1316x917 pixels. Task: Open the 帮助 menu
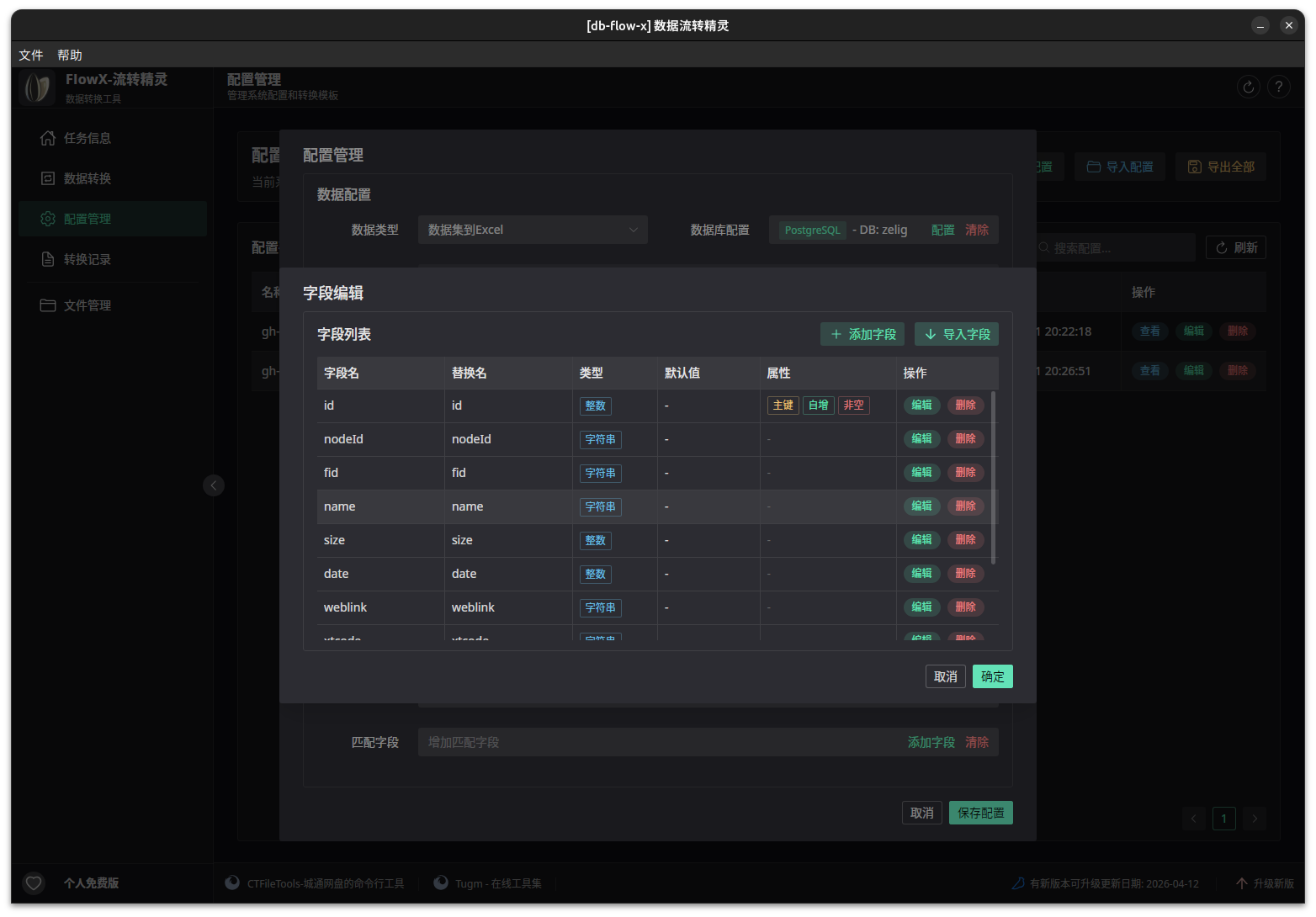[70, 55]
